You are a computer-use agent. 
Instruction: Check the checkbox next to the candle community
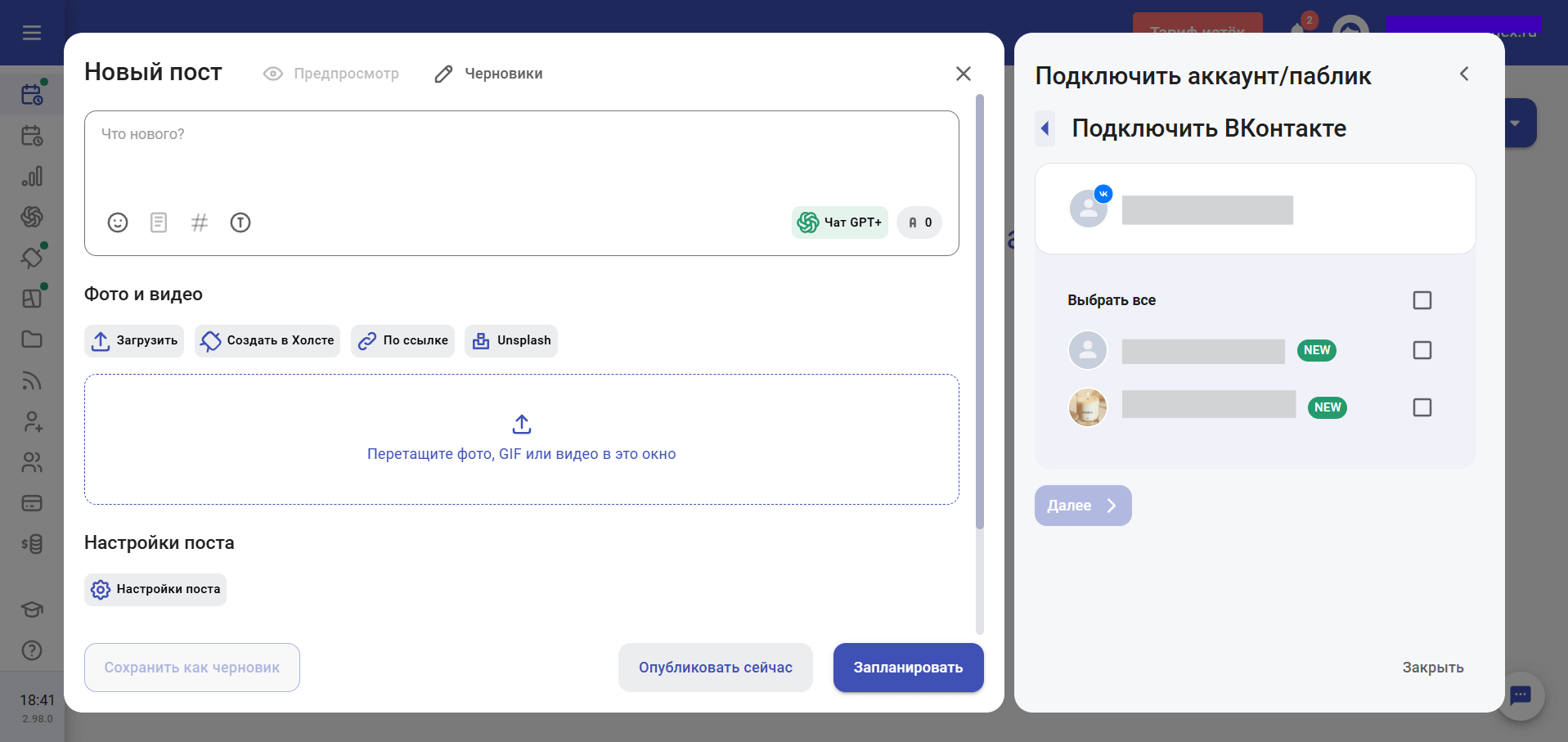point(1422,407)
